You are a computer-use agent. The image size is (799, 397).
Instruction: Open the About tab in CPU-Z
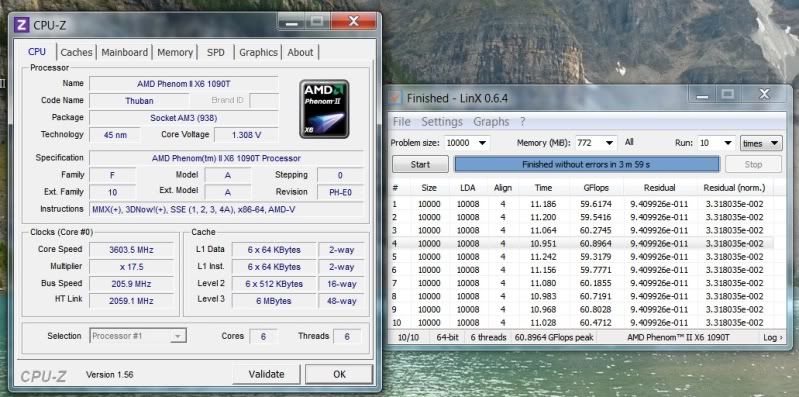300,52
